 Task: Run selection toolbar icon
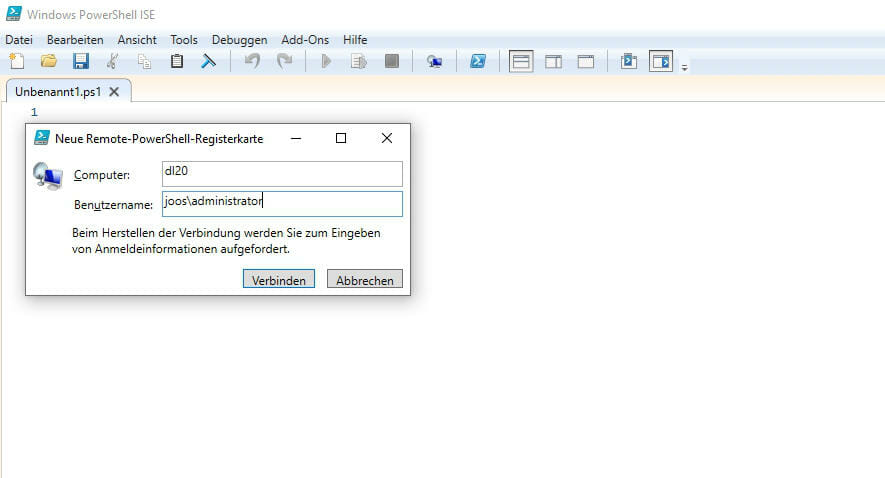tap(359, 61)
